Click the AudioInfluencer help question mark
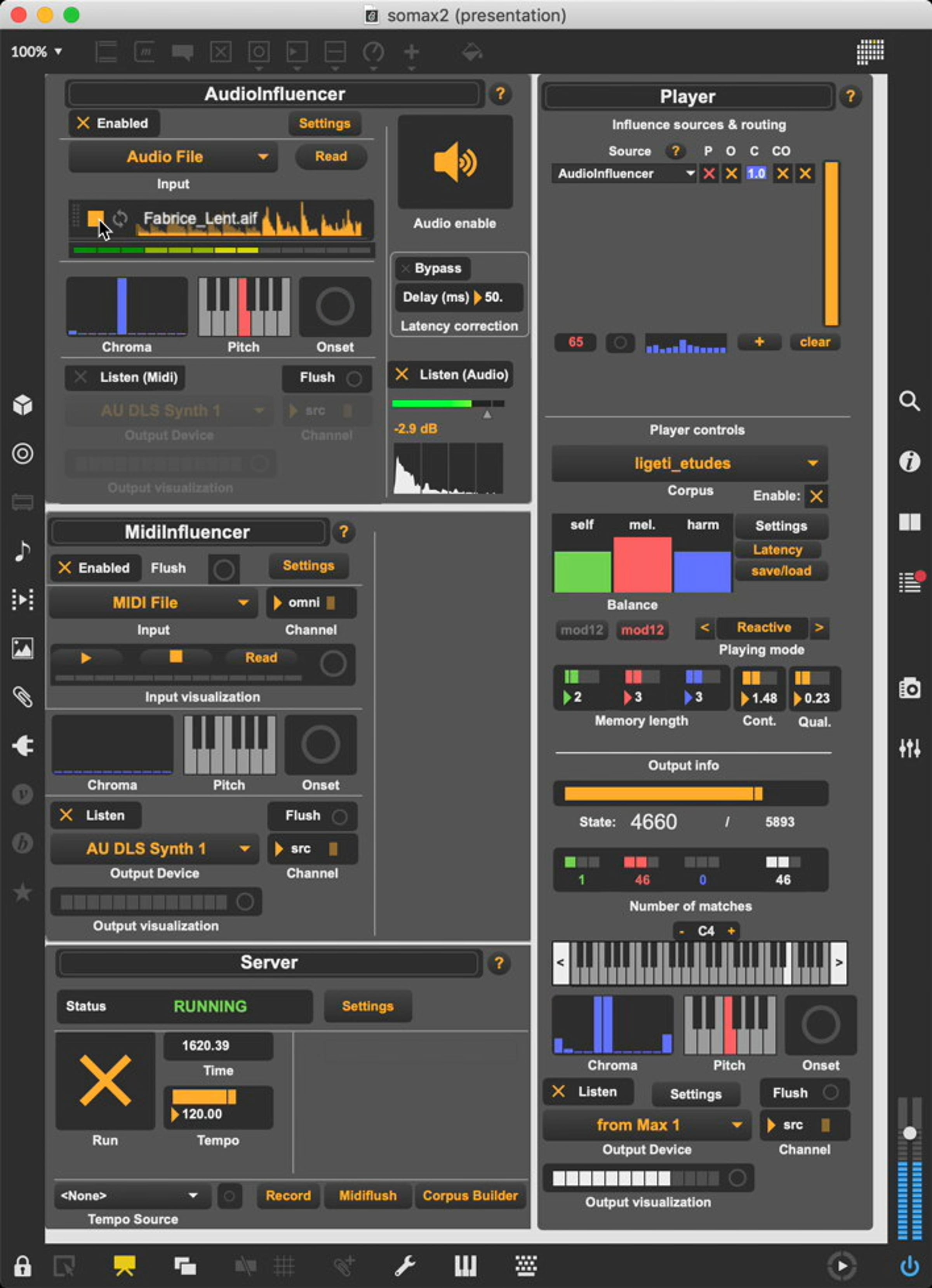Image resolution: width=932 pixels, height=1288 pixels. point(500,94)
